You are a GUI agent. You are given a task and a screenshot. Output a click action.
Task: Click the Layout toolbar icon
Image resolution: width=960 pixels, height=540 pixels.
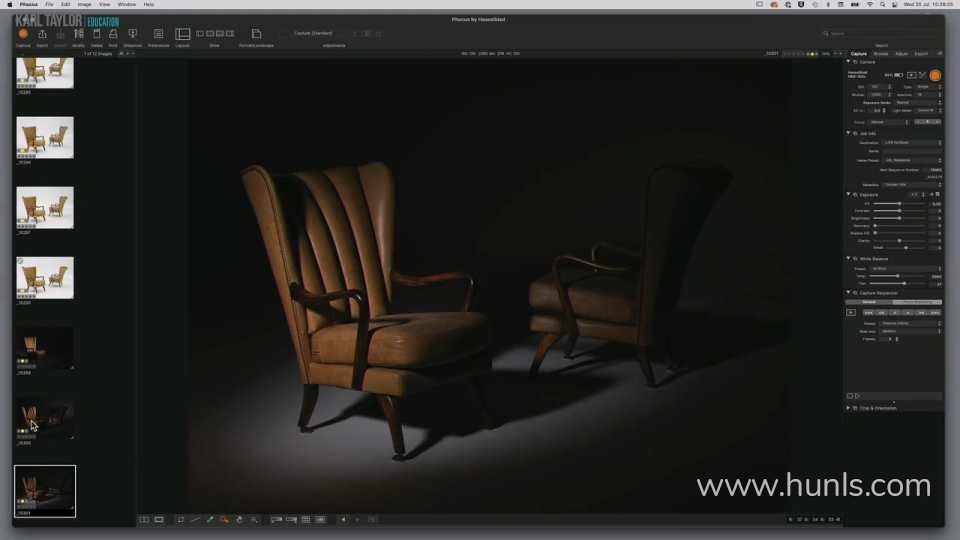(x=182, y=34)
